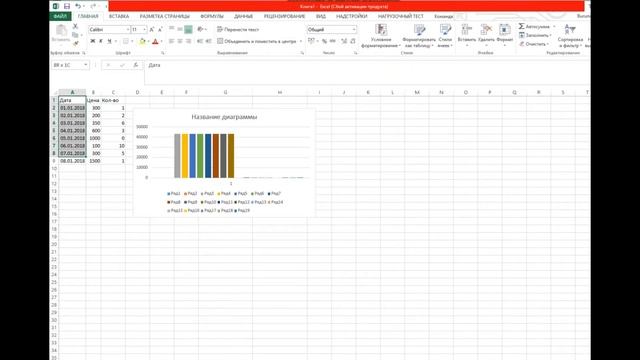Toggle bottom vertical alignment (highlighted)
Image resolution: width=640 pixels, height=360 pixels.
click(x=188, y=29)
